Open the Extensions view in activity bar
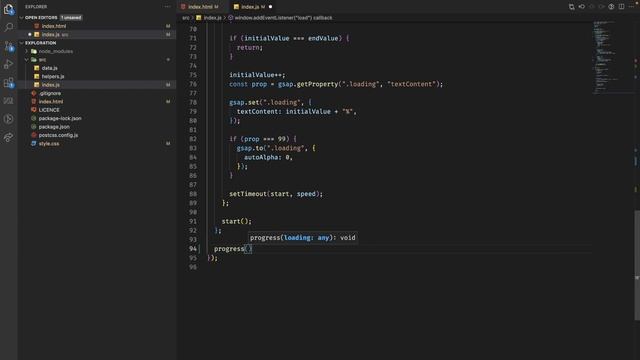640x360 pixels. tap(9, 82)
